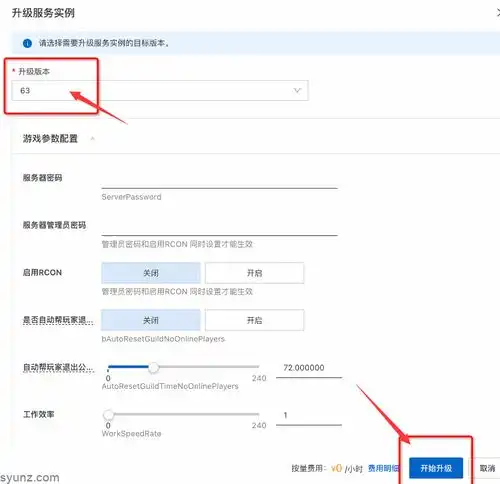Screen dimensions: 500x484
Task: Click the 服务器管理员密码 label
Action: click(x=54, y=225)
